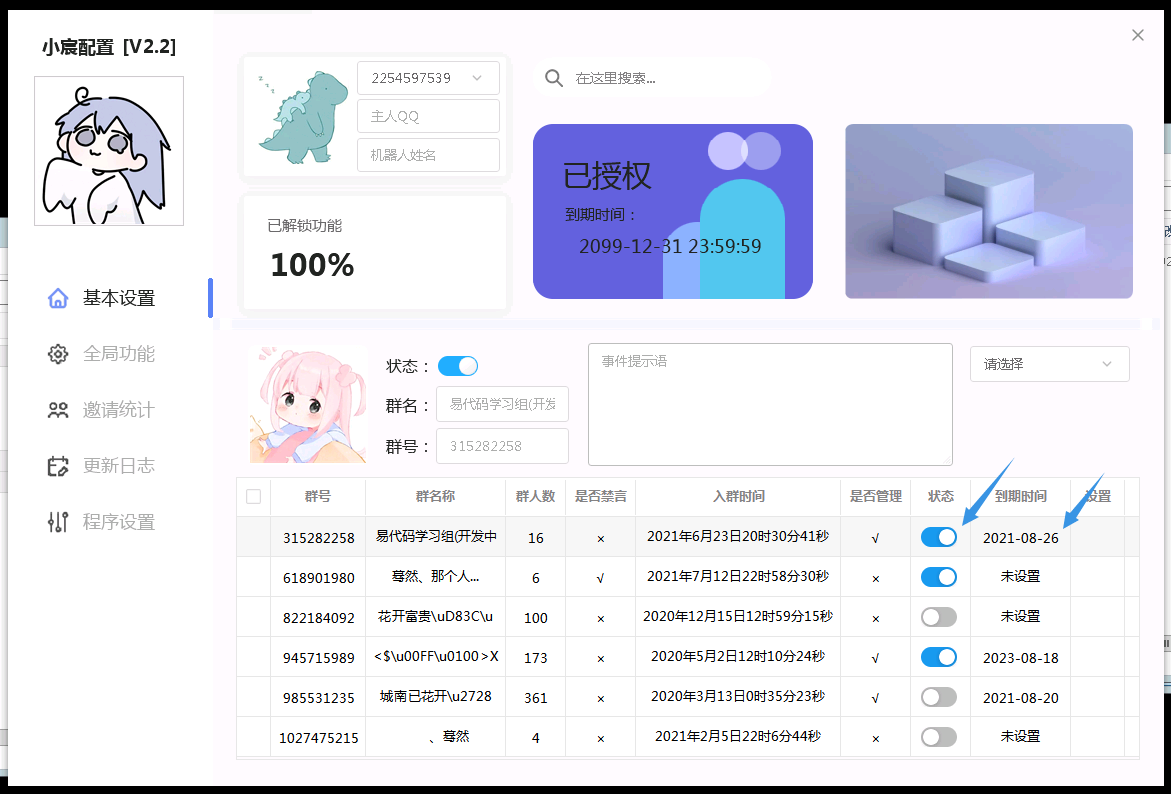Click group name 城南已花开\u2728

[435, 696]
